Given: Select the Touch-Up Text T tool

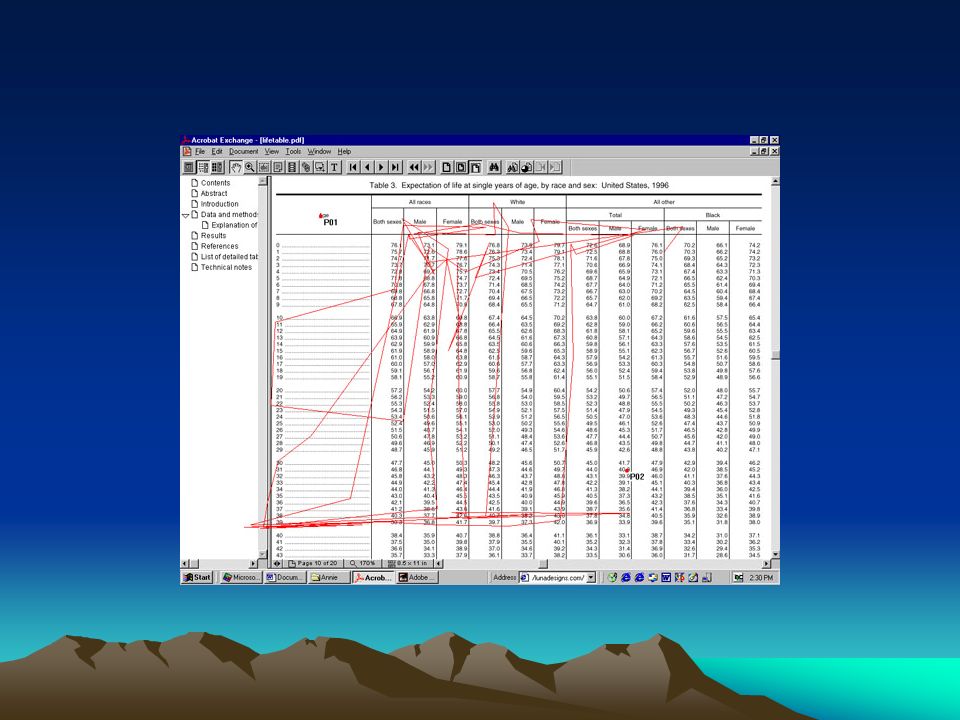Looking at the screenshot, I should [x=334, y=167].
